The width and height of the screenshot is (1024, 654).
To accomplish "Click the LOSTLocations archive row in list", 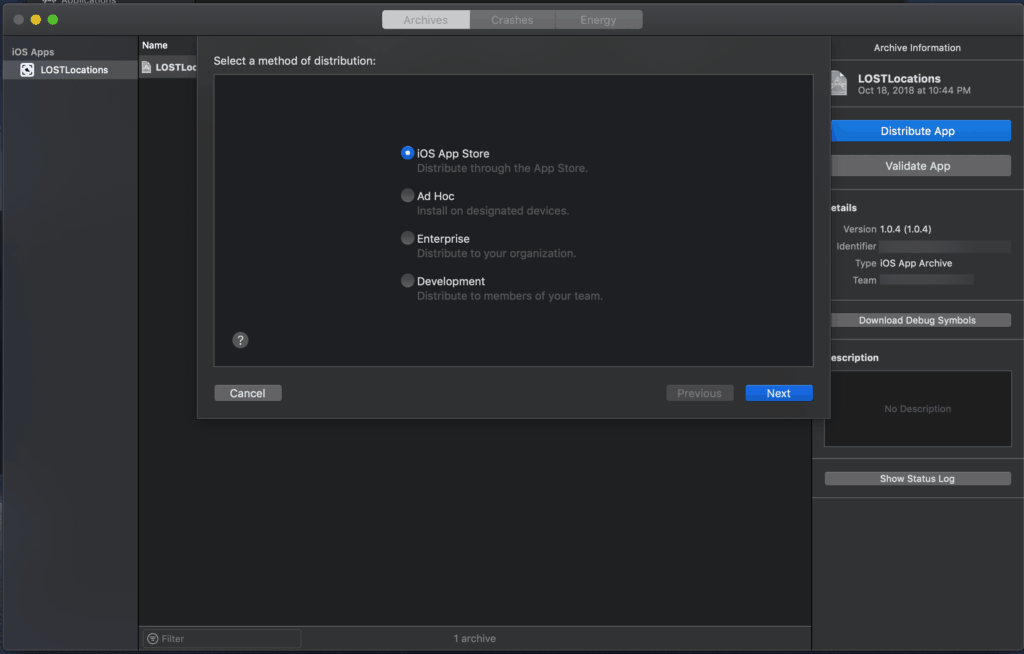I will 168,67.
